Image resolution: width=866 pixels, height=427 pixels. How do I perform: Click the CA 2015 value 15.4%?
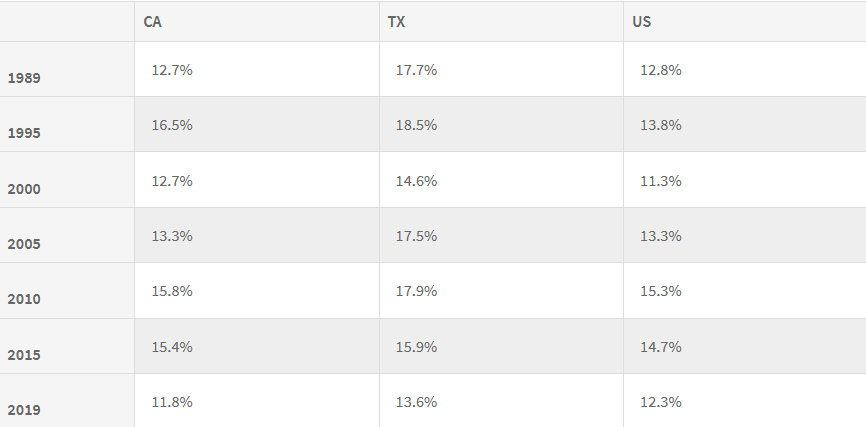(172, 347)
